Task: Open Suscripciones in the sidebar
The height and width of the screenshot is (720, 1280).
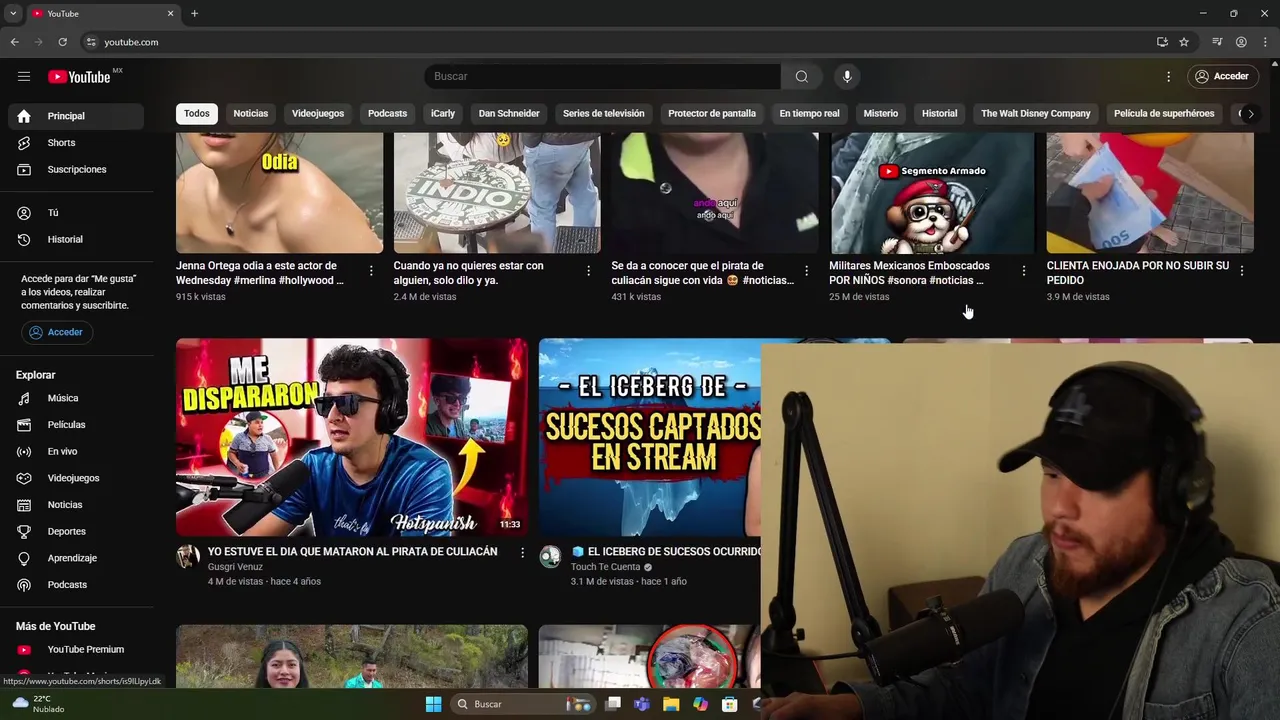Action: pyautogui.click(x=76, y=169)
